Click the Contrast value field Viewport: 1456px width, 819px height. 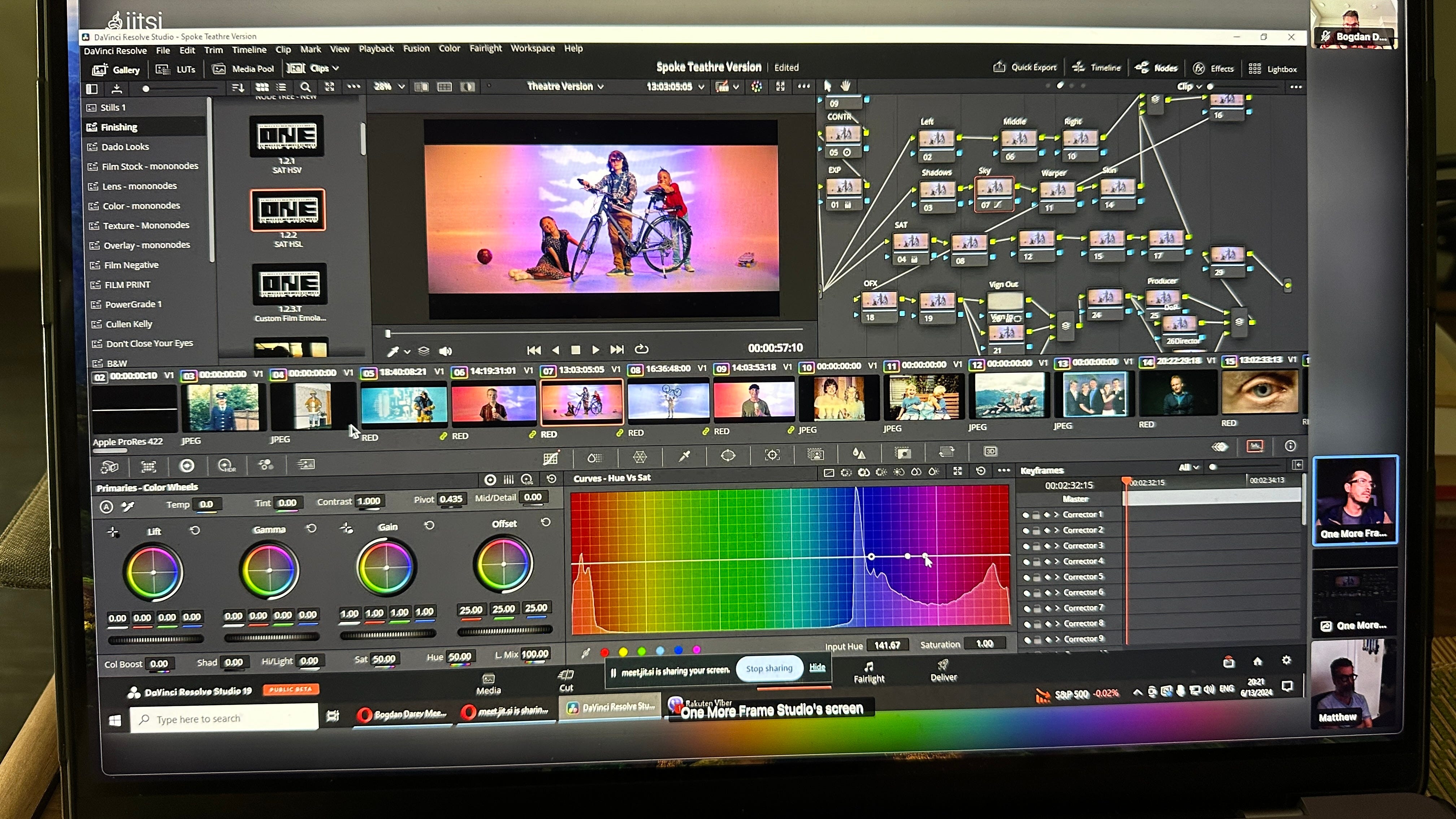point(369,501)
